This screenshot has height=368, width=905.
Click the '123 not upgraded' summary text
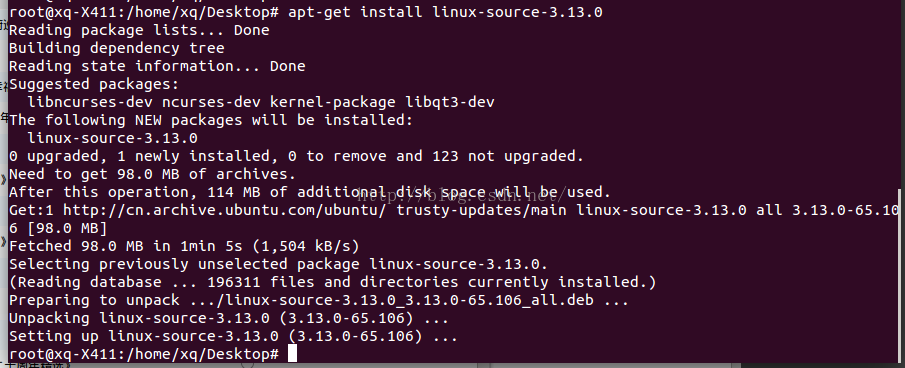[504, 156]
